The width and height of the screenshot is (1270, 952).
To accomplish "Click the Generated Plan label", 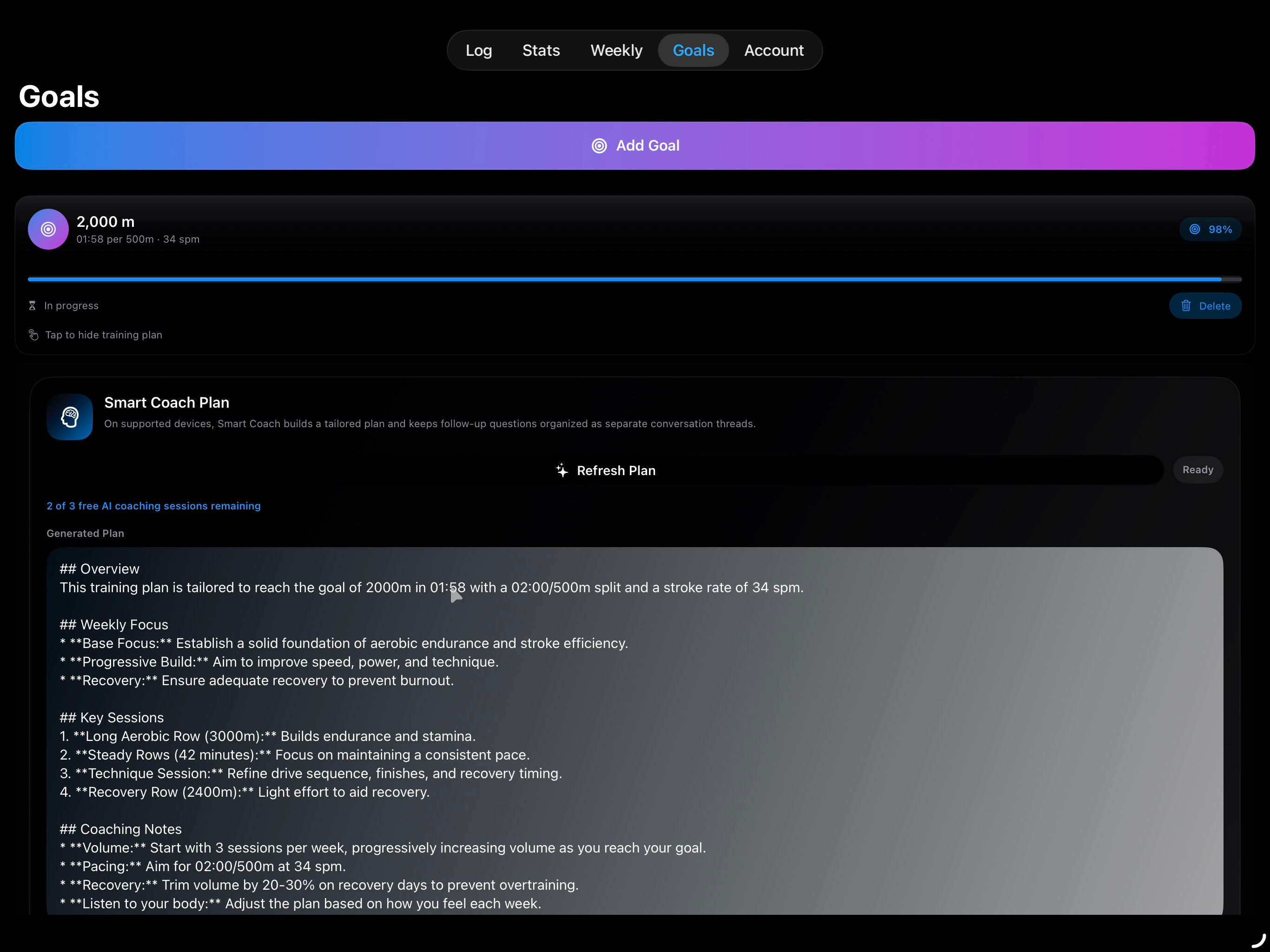I will pyautogui.click(x=85, y=534).
